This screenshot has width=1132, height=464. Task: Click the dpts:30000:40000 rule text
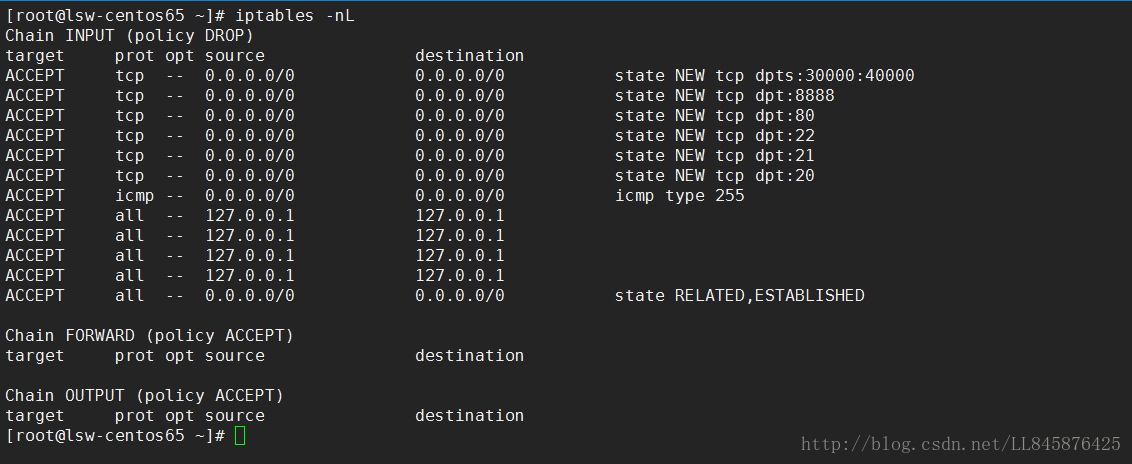pos(835,76)
